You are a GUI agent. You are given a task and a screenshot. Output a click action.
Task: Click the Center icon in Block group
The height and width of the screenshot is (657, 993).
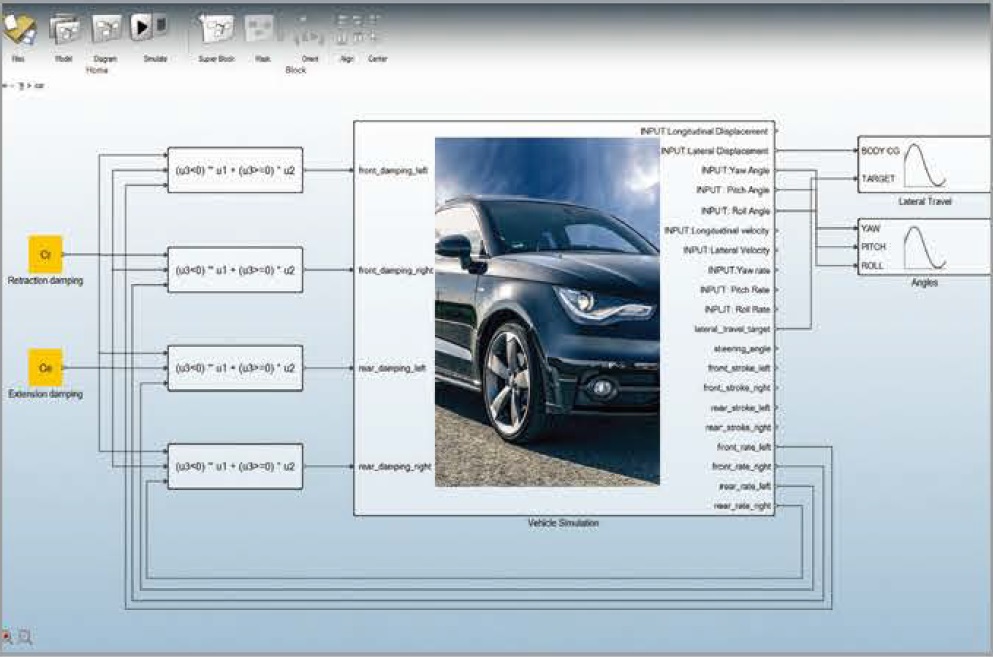[x=374, y=30]
